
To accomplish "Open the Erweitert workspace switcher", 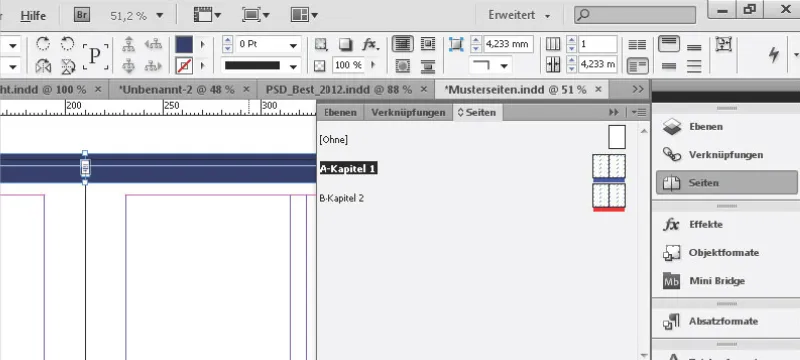I will (x=519, y=15).
